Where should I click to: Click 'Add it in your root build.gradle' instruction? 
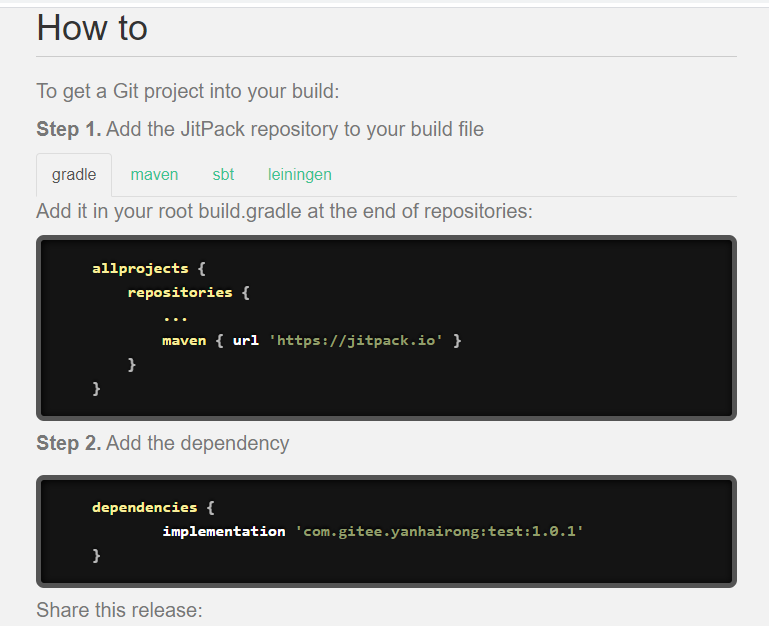click(284, 212)
